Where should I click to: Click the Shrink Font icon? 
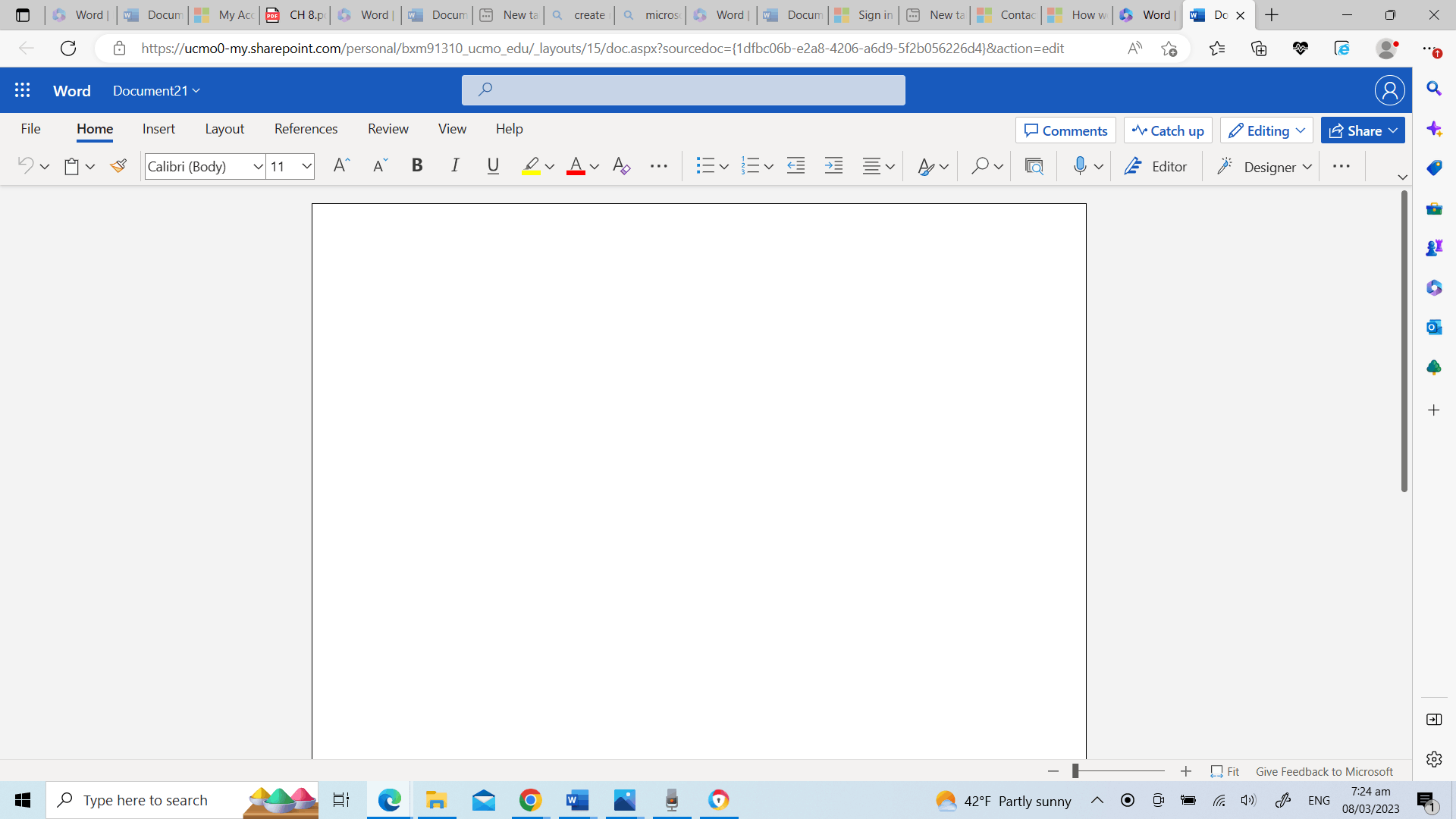coord(380,166)
